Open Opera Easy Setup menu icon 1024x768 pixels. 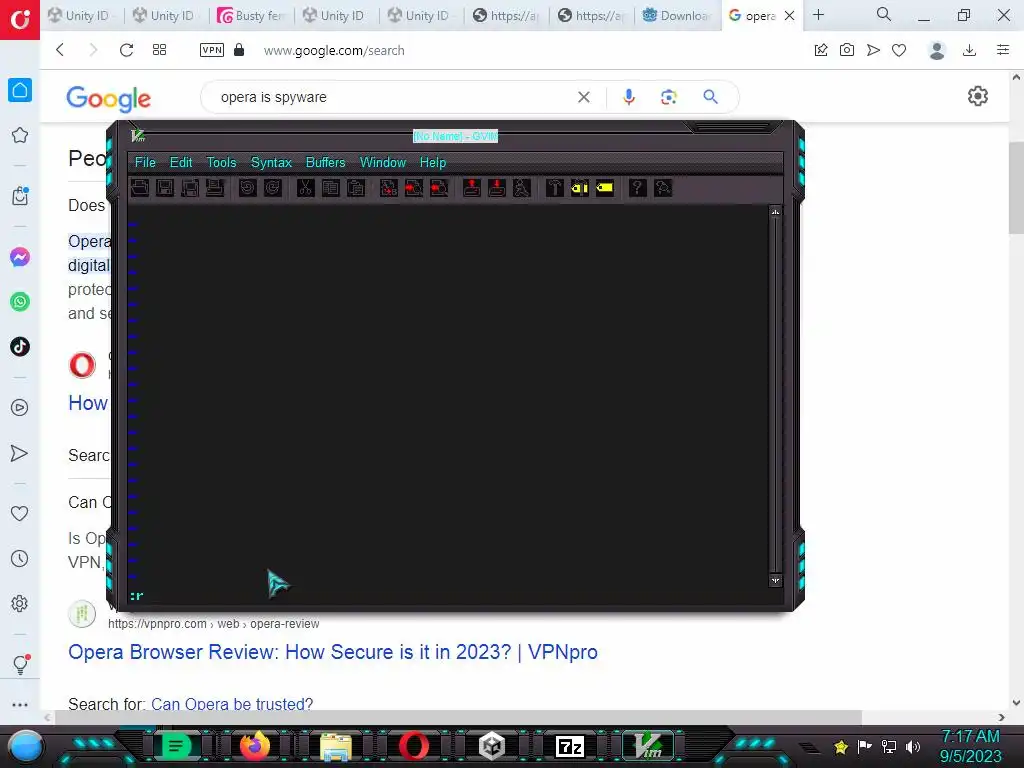tap(1003, 50)
